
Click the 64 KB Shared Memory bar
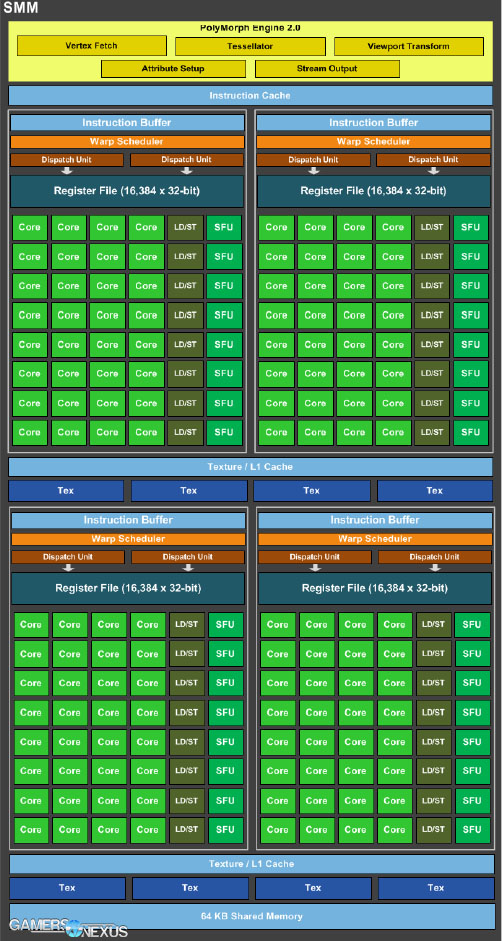[251, 916]
